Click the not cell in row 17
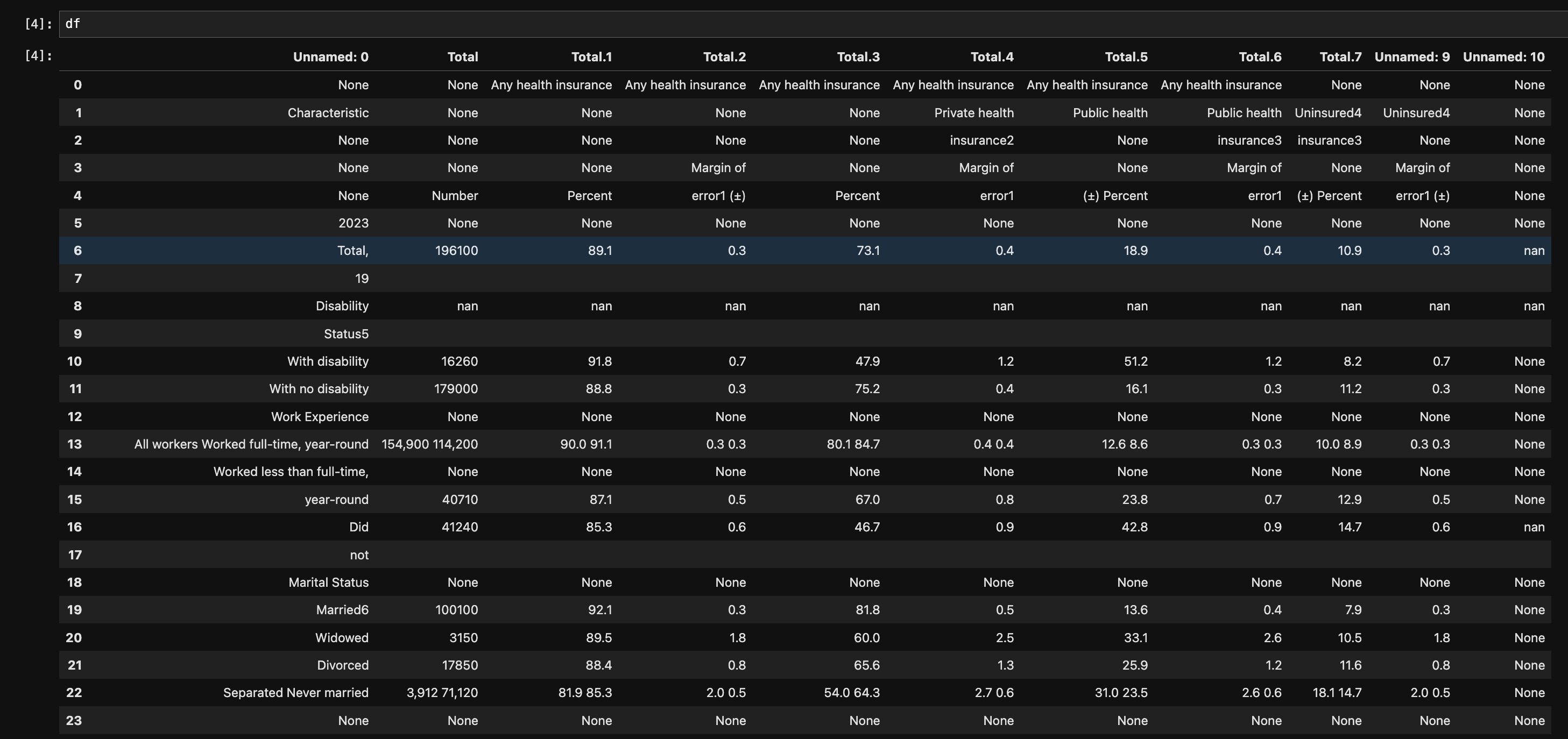Viewport: 1568px width, 739px height. click(x=359, y=555)
